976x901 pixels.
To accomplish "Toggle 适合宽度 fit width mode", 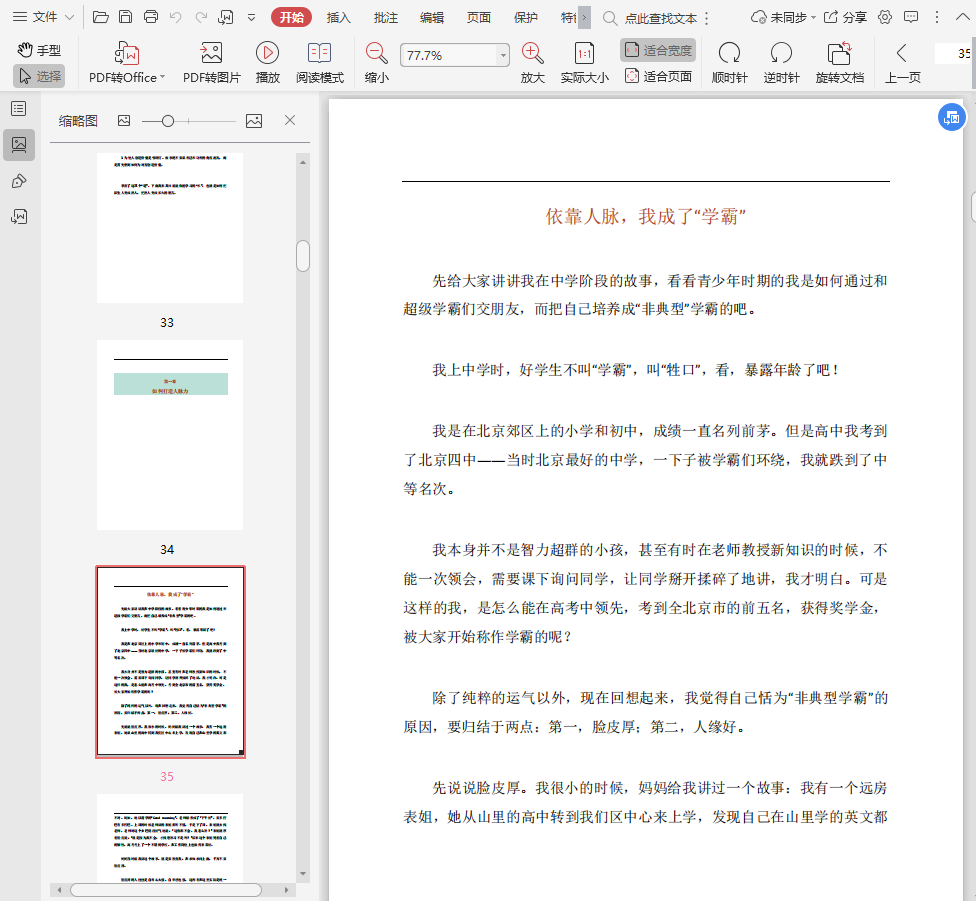I will pyautogui.click(x=658, y=50).
